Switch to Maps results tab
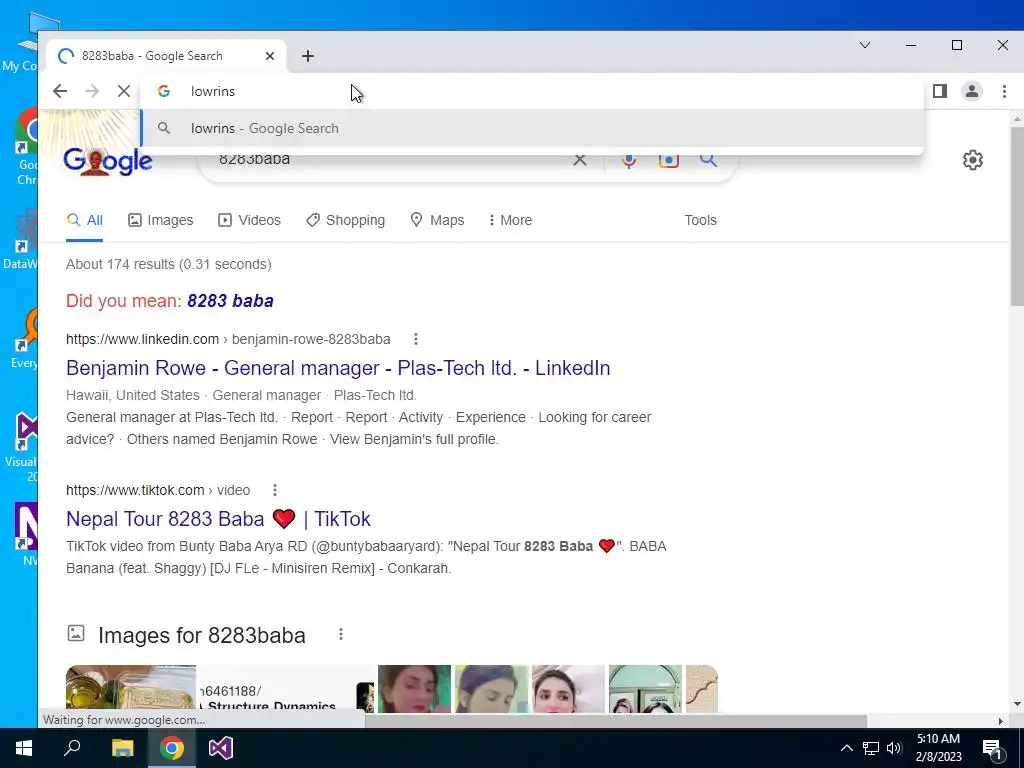This screenshot has width=1024, height=768. pyautogui.click(x=438, y=220)
